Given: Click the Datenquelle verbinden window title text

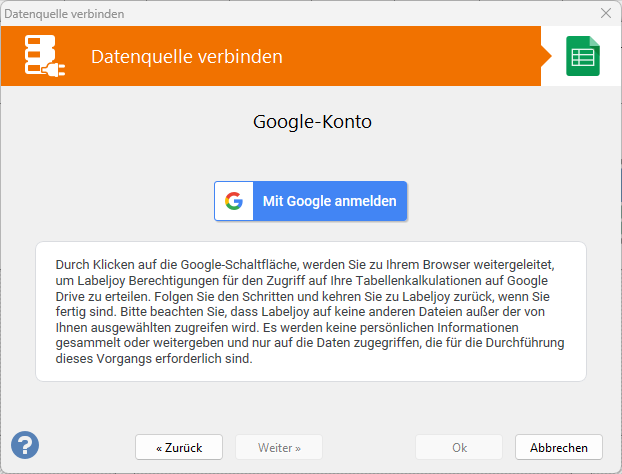Looking at the screenshot, I should pos(64,14).
